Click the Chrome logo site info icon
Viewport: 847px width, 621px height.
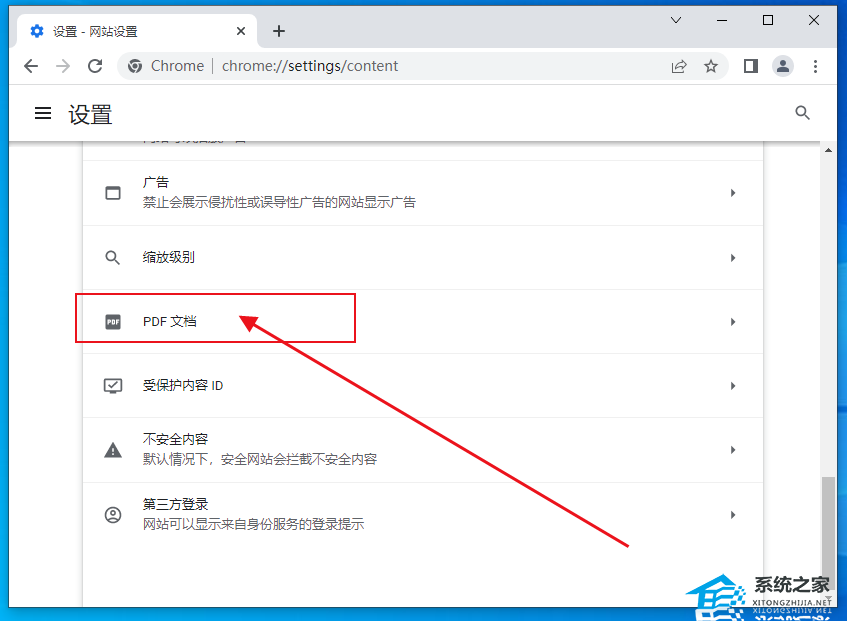click(x=135, y=66)
